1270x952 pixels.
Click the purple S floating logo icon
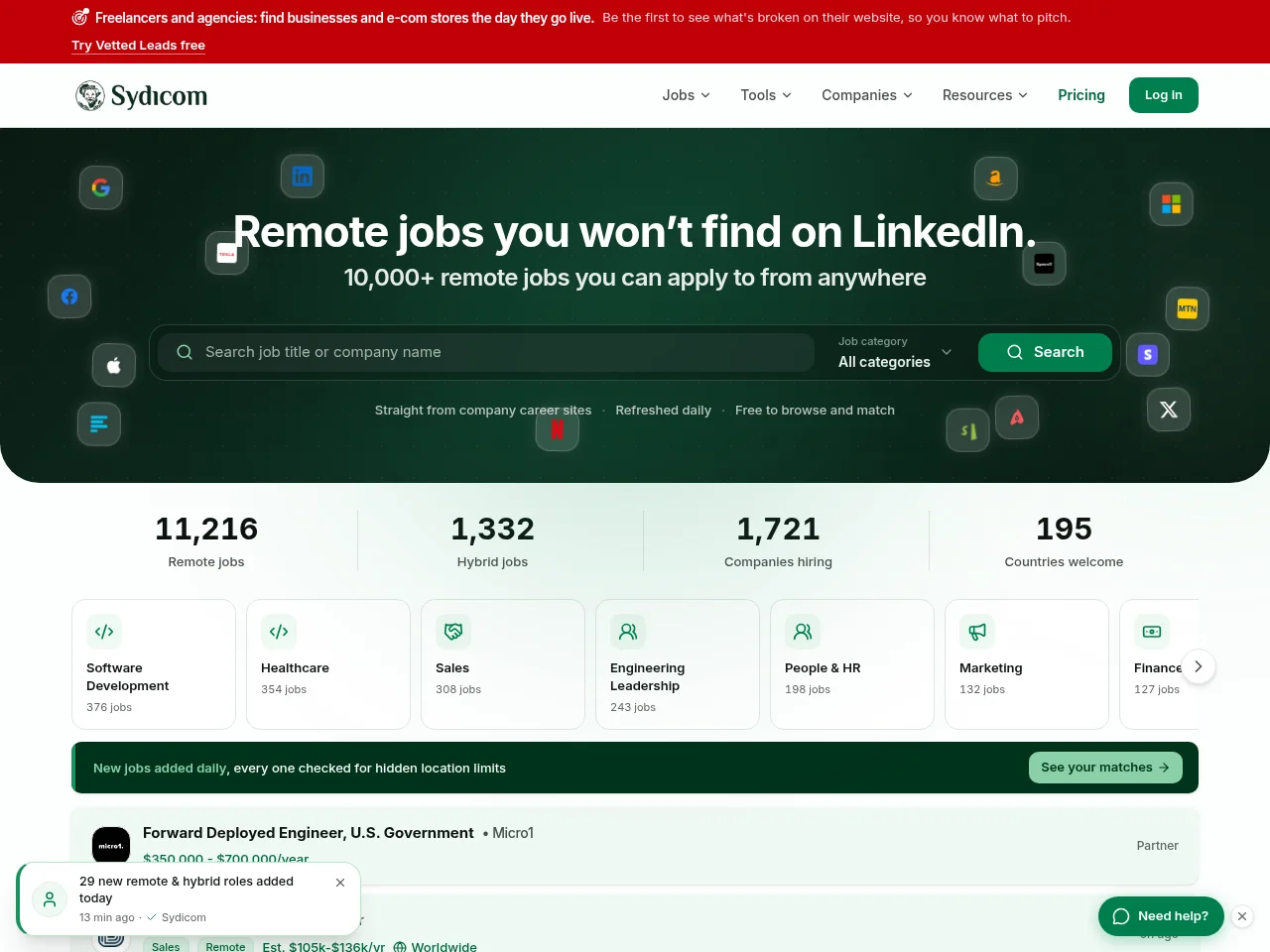1148,354
